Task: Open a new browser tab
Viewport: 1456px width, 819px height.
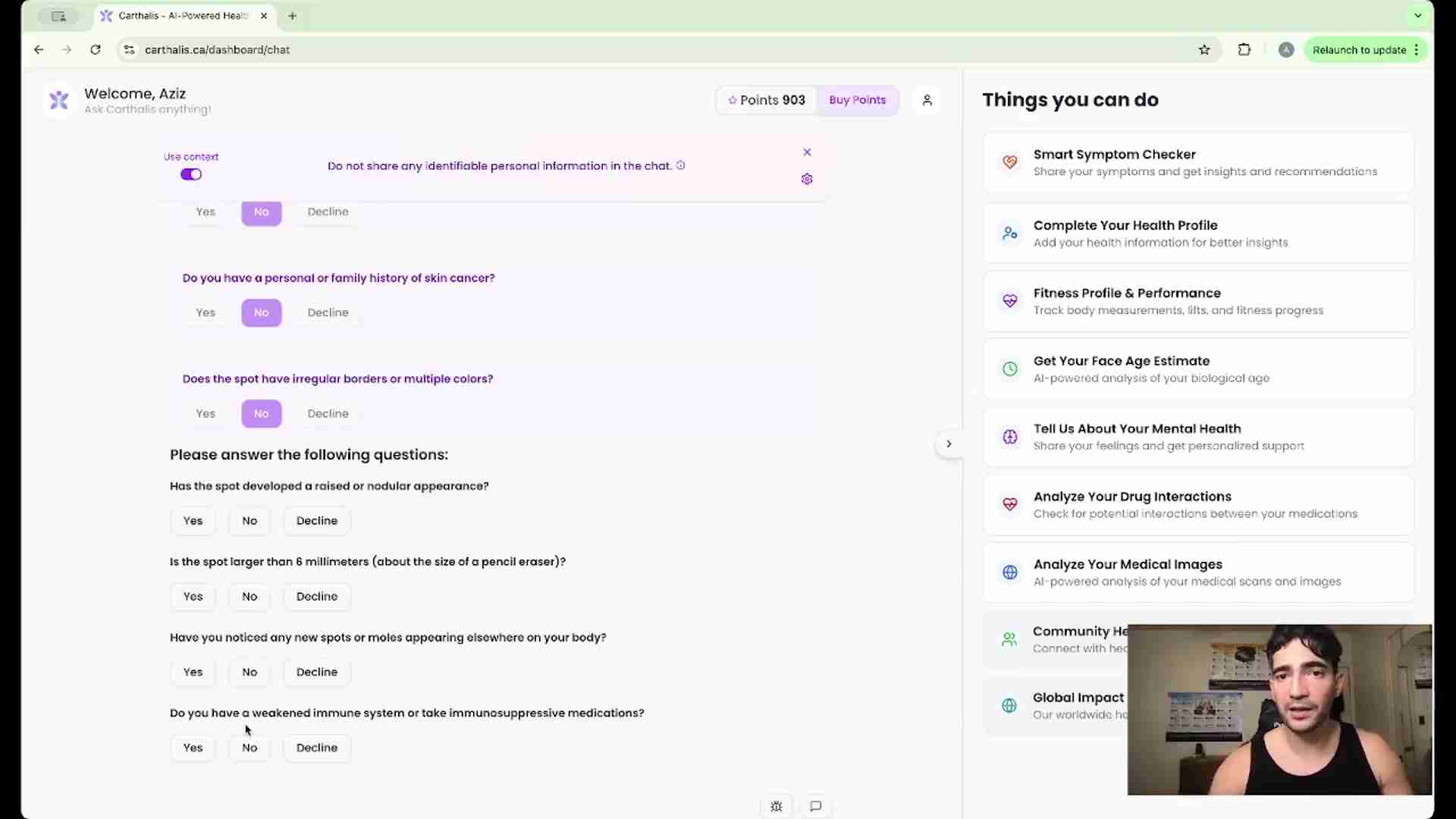Action: coord(292,16)
